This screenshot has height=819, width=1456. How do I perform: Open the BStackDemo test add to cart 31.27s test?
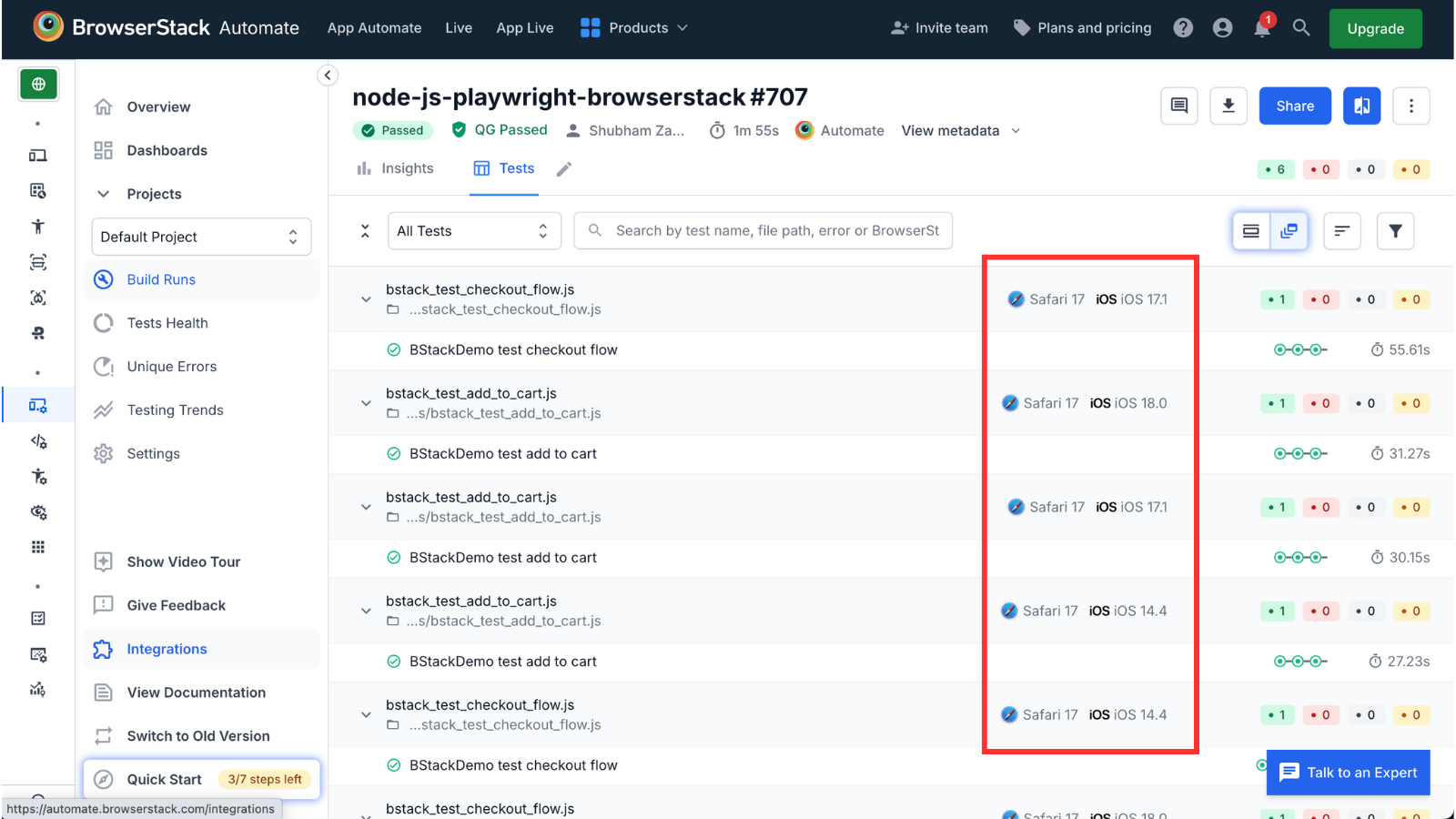pos(503,453)
